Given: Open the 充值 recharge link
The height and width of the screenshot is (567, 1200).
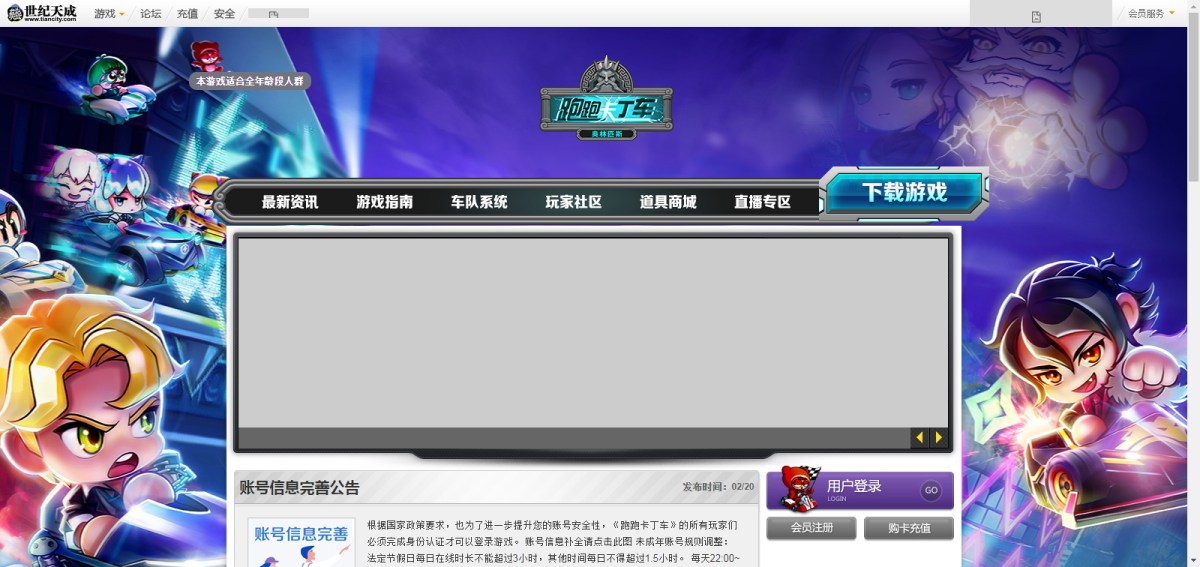Looking at the screenshot, I should [187, 14].
